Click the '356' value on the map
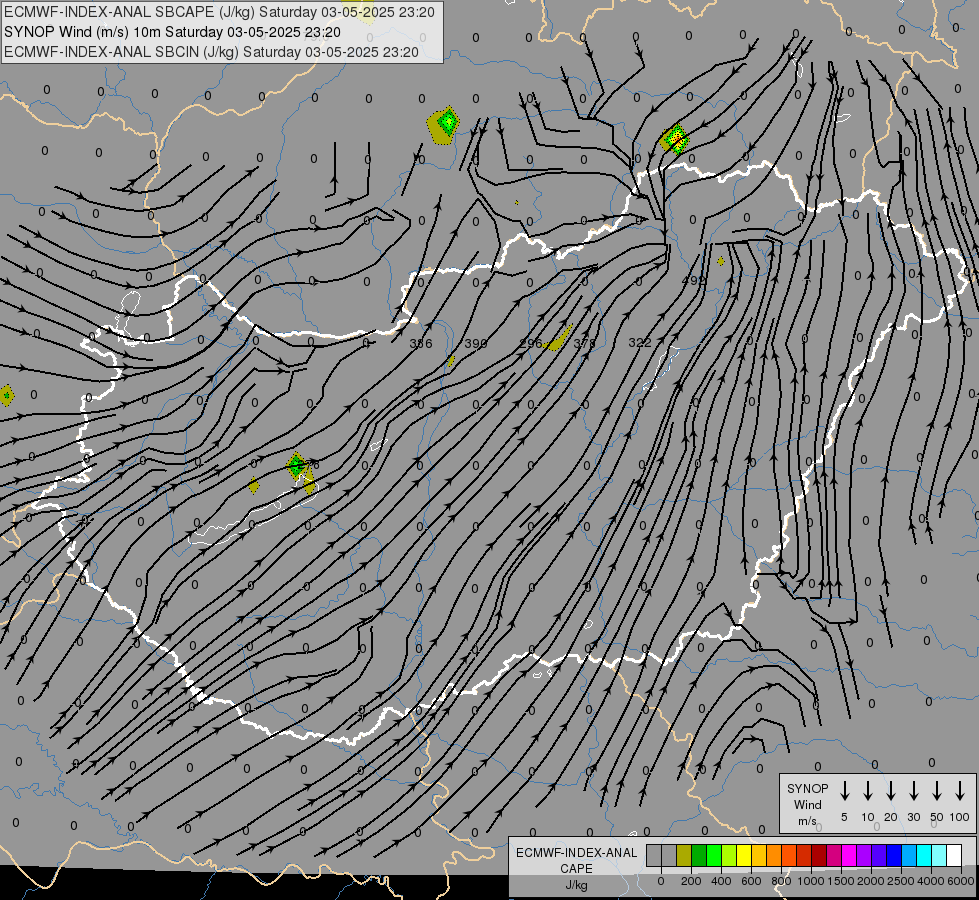This screenshot has width=979, height=900. coord(421,344)
